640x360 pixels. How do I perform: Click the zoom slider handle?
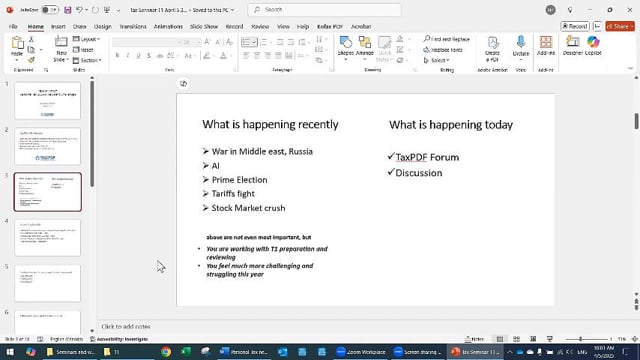point(580,339)
